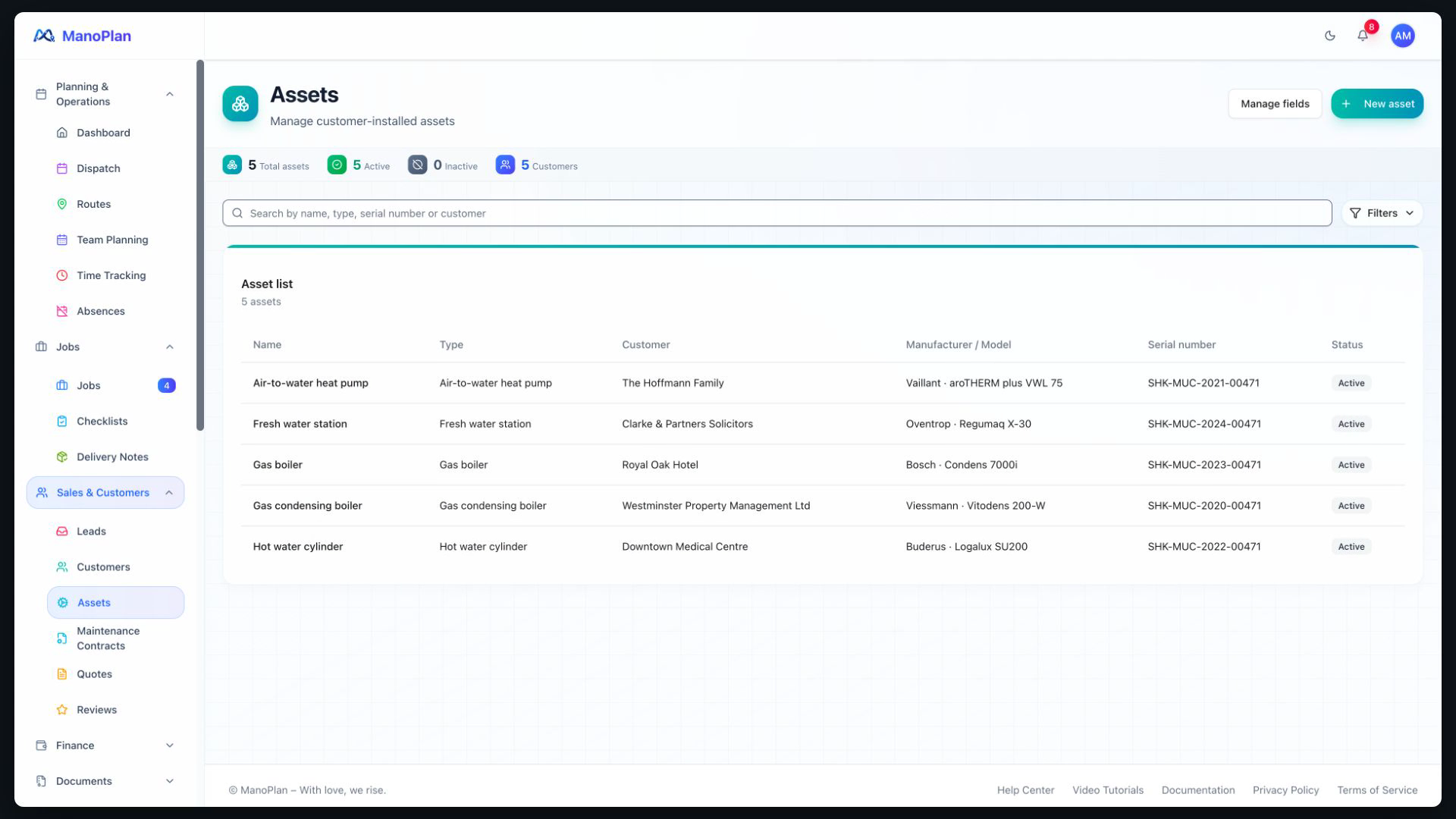The image size is (1456, 819).
Task: Open the notifications bell
Action: click(1363, 36)
